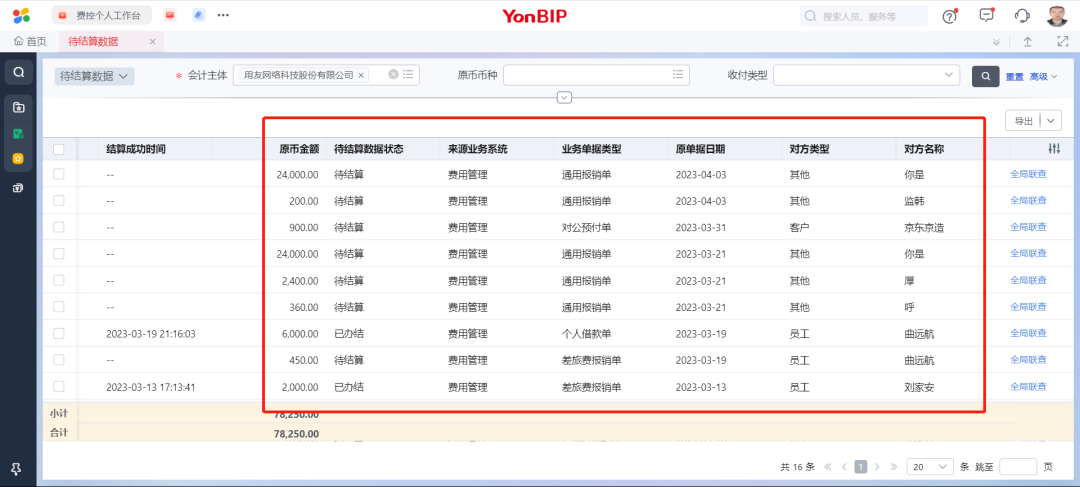Open the messages chat icon
This screenshot has width=1080, height=487.
click(986, 15)
